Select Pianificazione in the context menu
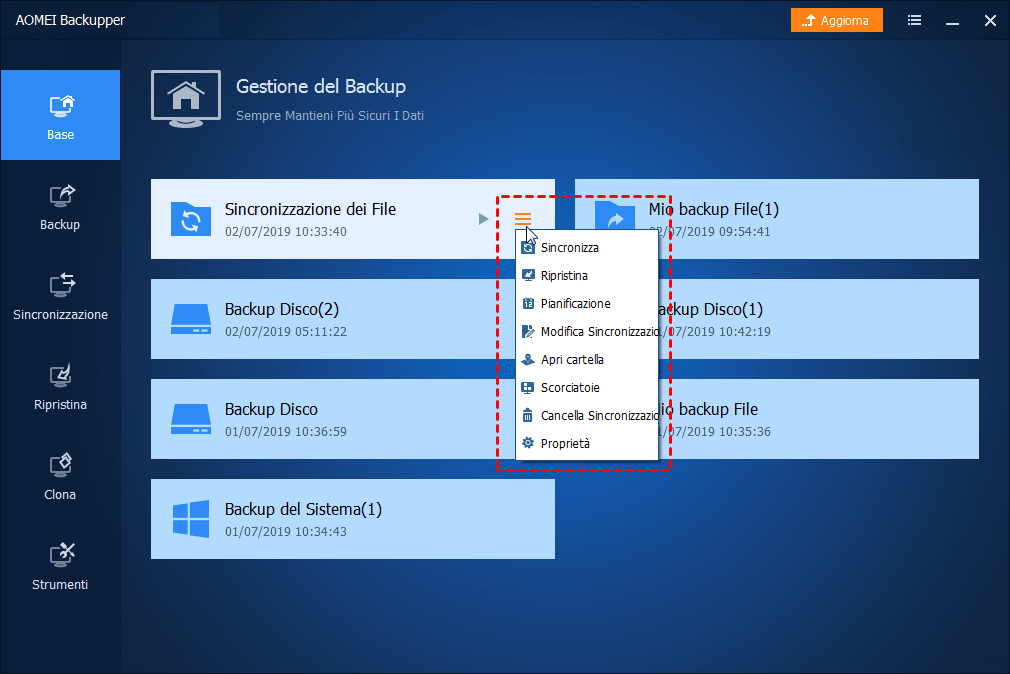Viewport: 1010px width, 674px height. coord(587,303)
